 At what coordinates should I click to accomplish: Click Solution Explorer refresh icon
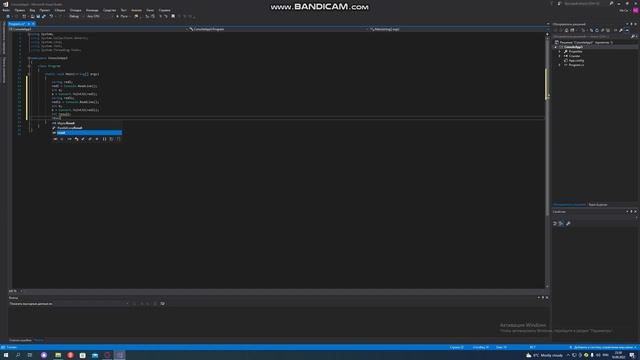pos(596,30)
